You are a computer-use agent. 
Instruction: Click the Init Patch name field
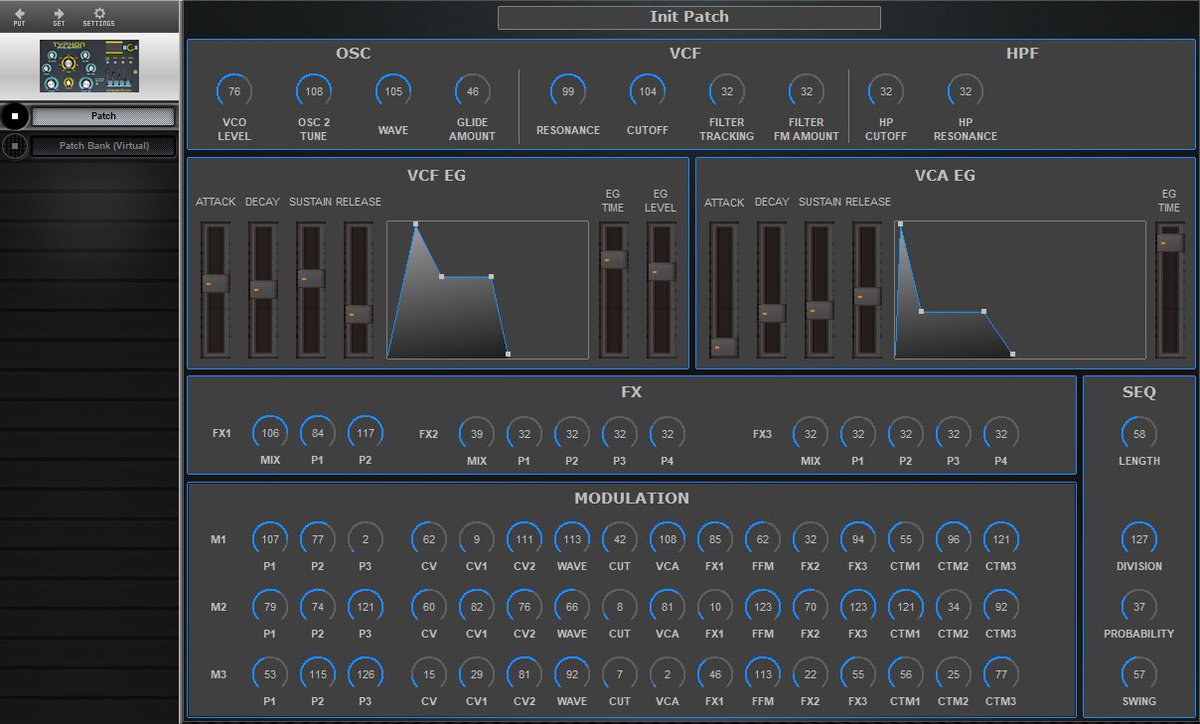click(x=689, y=17)
